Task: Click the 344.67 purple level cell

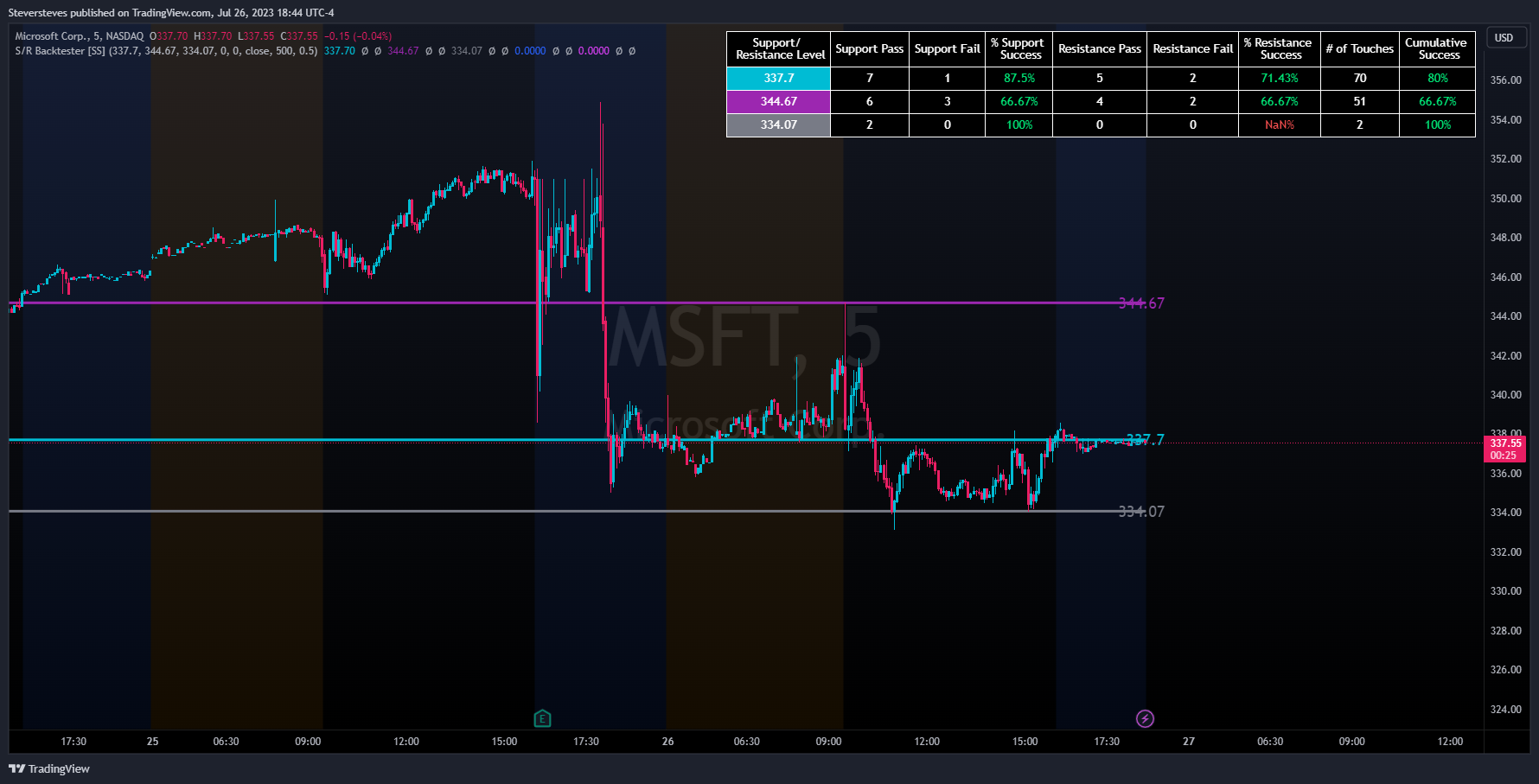Action: click(779, 101)
